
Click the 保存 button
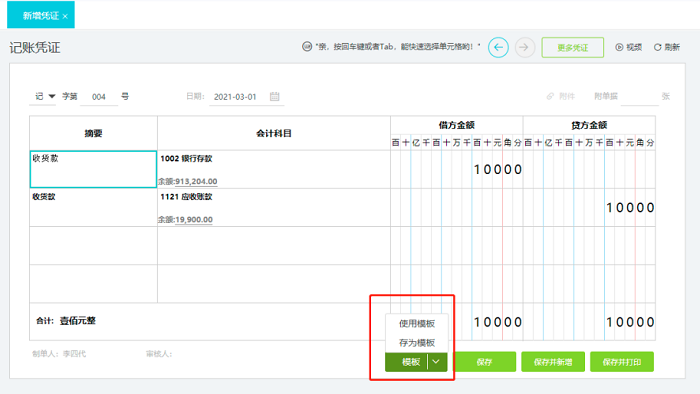(484, 362)
